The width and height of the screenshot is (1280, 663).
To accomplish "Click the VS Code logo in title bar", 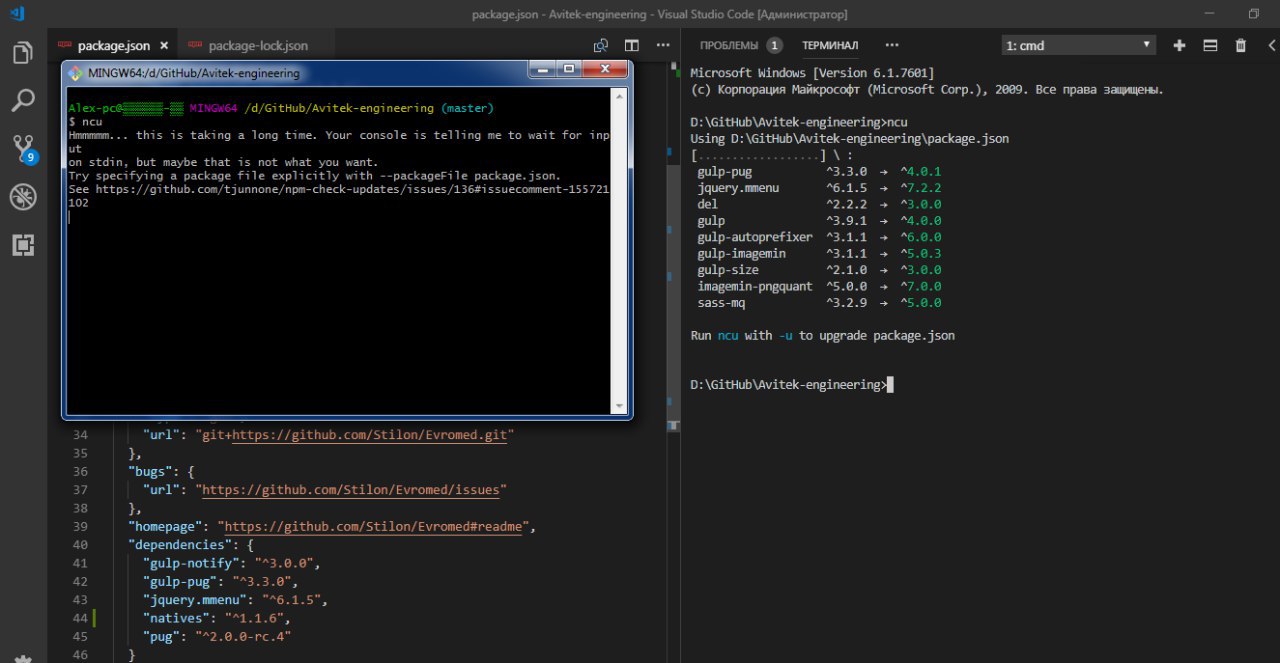I will point(18,14).
